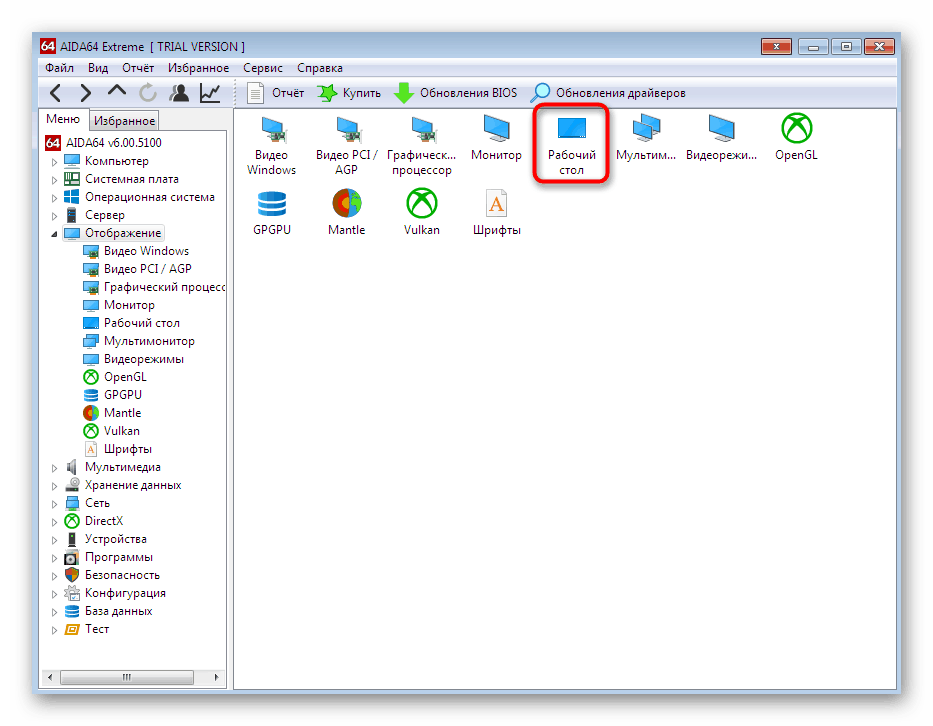933x726 pixels.
Task: Click the tree horizontal scrollbar left arrow
Action: click(x=50, y=677)
